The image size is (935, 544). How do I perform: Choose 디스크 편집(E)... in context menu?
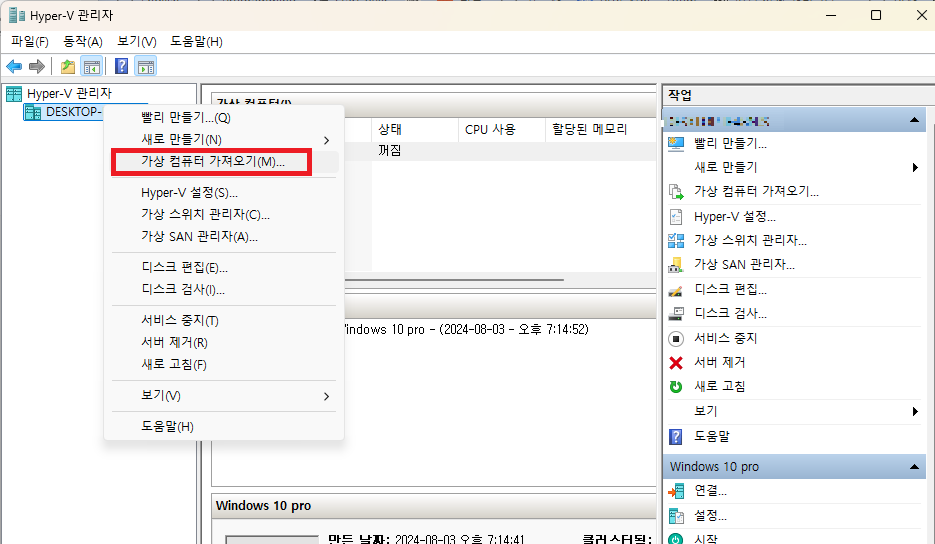[x=224, y=268]
